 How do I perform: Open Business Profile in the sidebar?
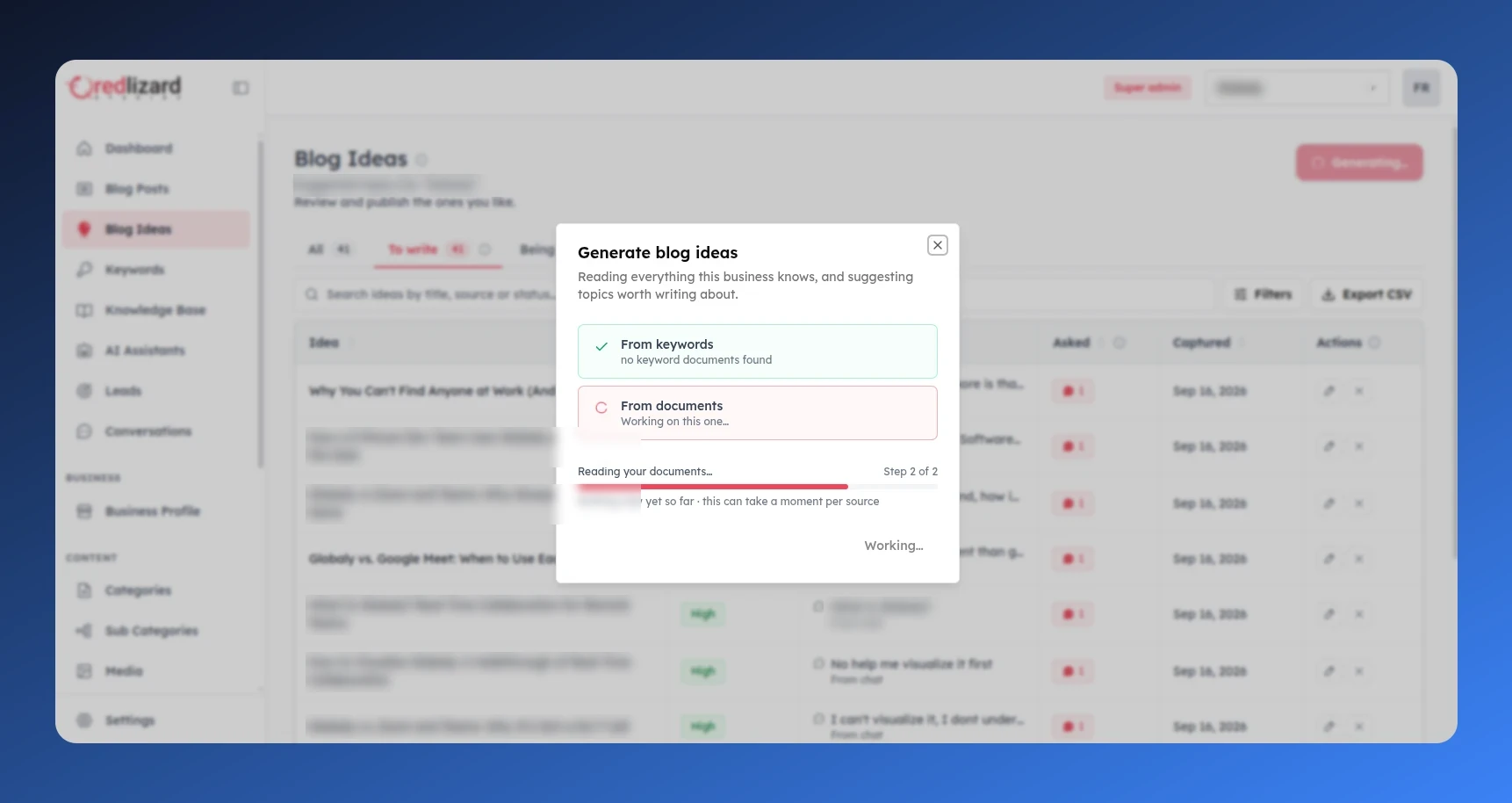pos(156,511)
